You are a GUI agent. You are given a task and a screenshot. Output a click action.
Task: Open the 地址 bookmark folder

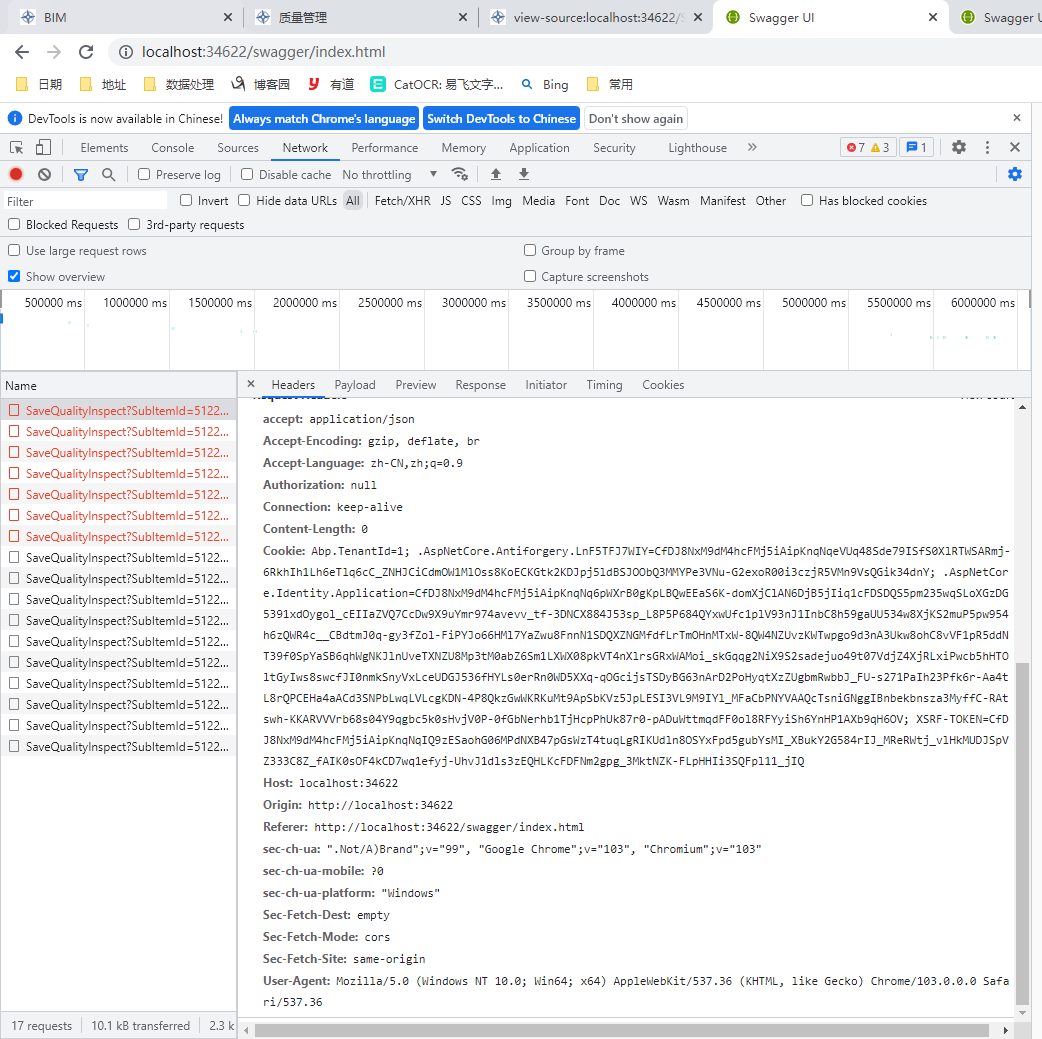pyautogui.click(x=103, y=84)
